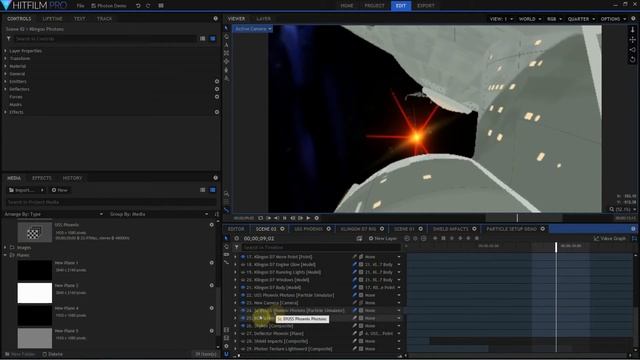640x360 pixels.
Task: Click the New Layer button in timeline
Action: (x=383, y=238)
